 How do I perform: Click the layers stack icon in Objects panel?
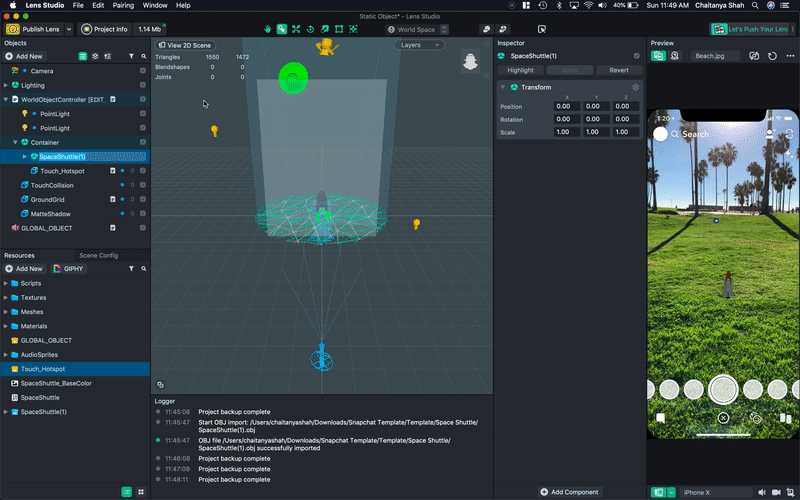point(95,56)
